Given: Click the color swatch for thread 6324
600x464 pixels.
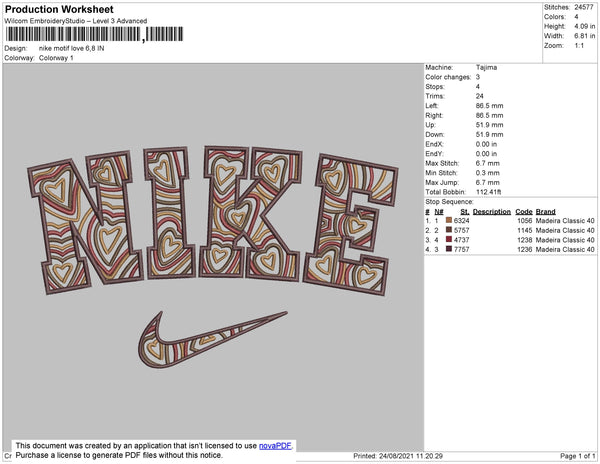Looking at the screenshot, I should pos(449,220).
